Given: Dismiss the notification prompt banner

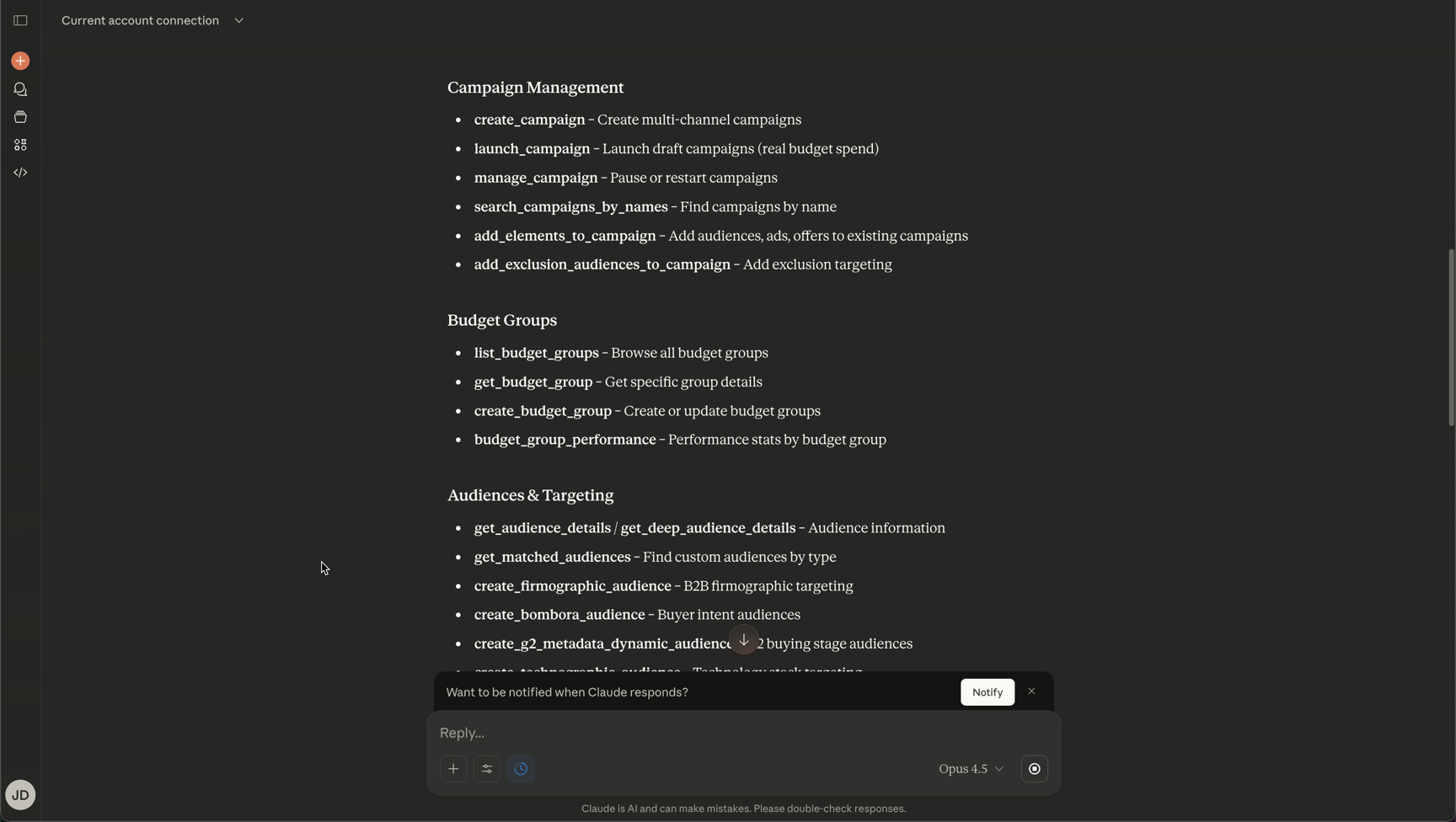Looking at the screenshot, I should [x=1031, y=691].
